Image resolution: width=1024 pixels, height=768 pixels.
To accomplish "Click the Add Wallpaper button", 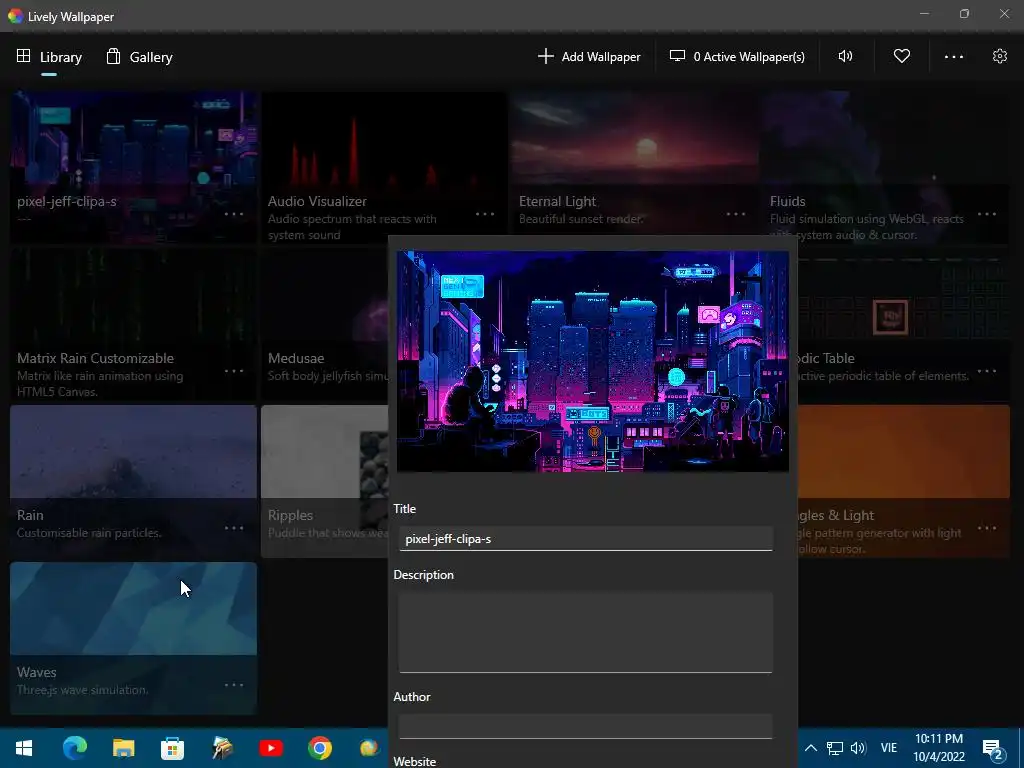I will pos(589,57).
